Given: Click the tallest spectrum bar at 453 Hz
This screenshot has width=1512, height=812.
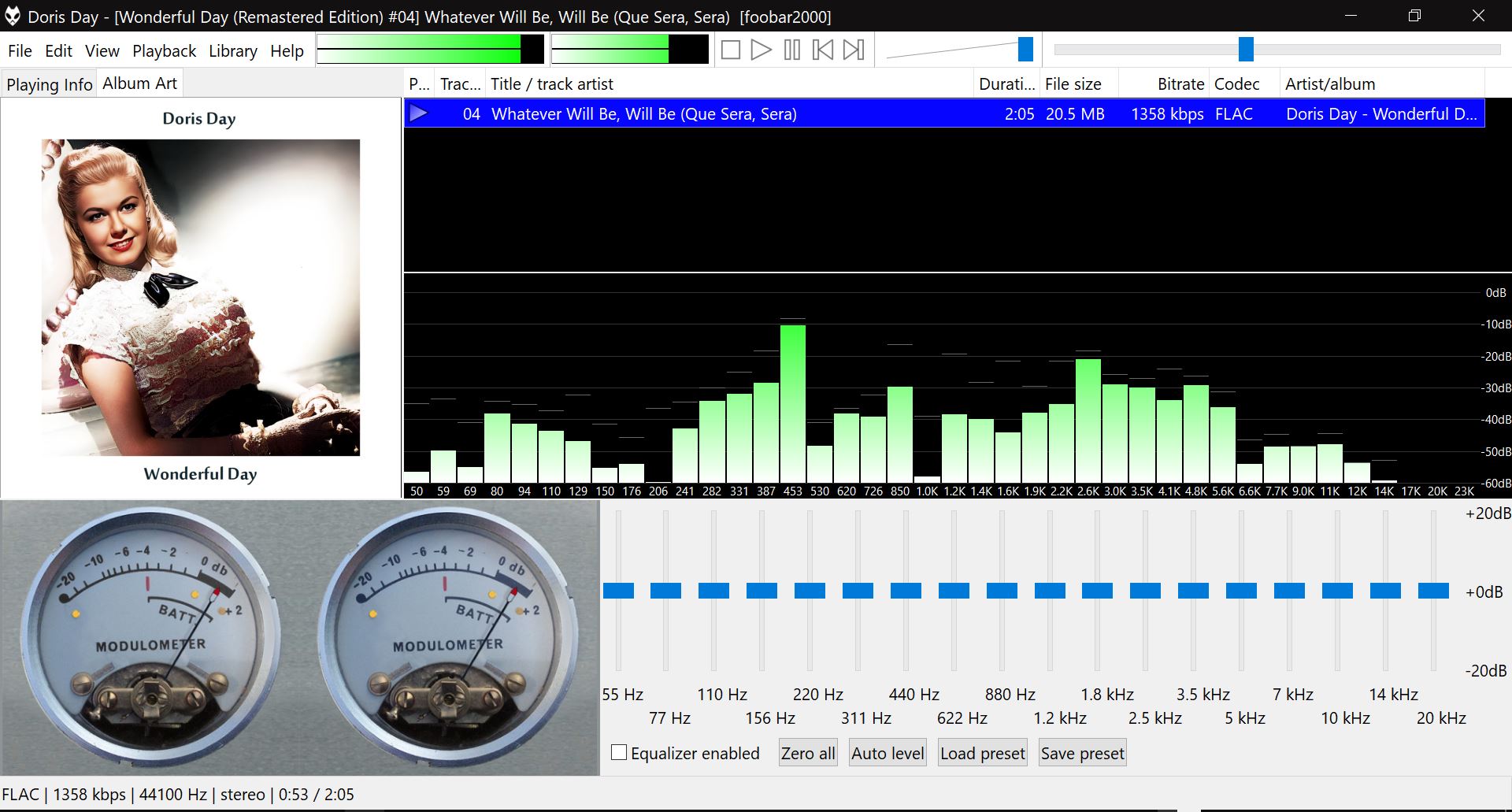Looking at the screenshot, I should (x=793, y=403).
